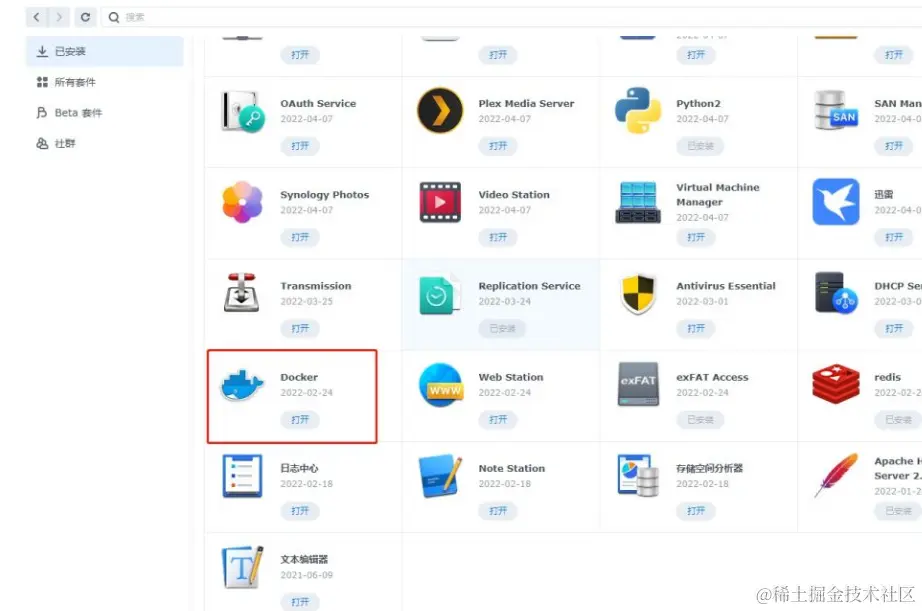The width and height of the screenshot is (922, 611).
Task: Refresh the package list
Action: [85, 17]
